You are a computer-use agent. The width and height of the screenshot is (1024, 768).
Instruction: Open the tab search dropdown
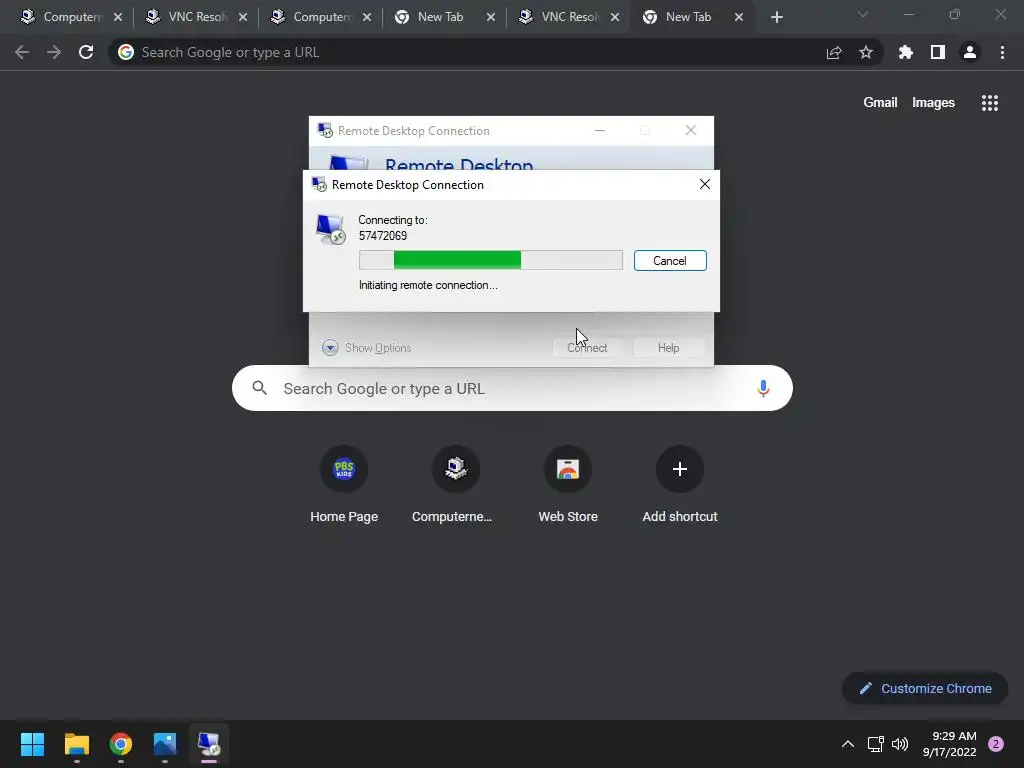coord(863,14)
